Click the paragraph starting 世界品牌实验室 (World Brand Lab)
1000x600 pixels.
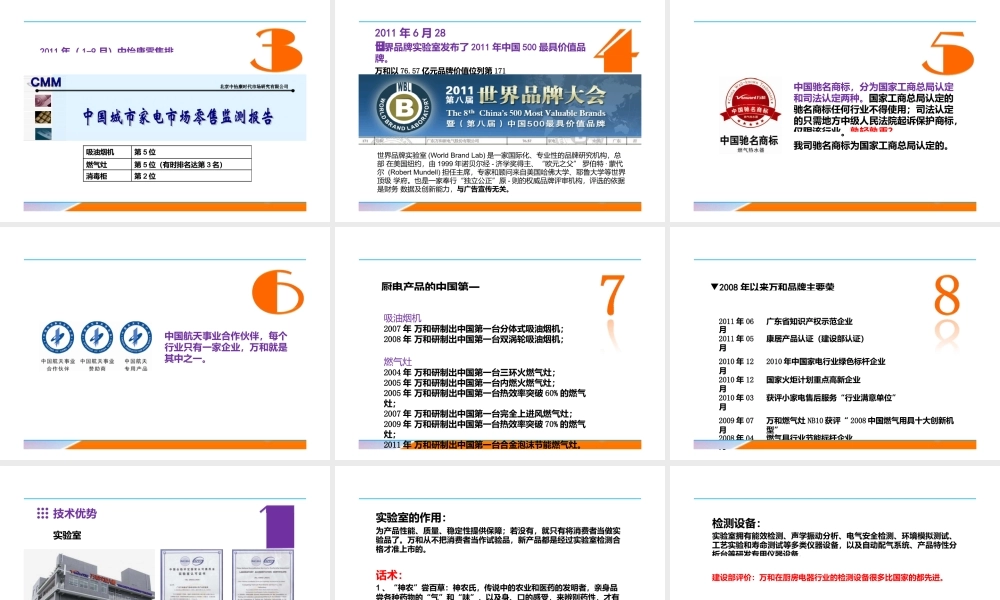(x=501, y=172)
